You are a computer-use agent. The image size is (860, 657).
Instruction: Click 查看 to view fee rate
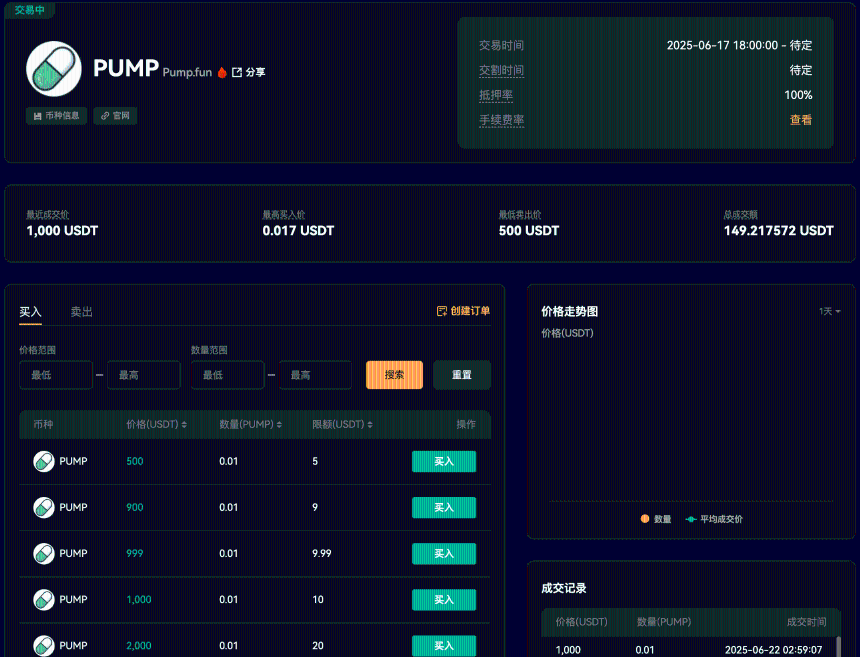801,120
